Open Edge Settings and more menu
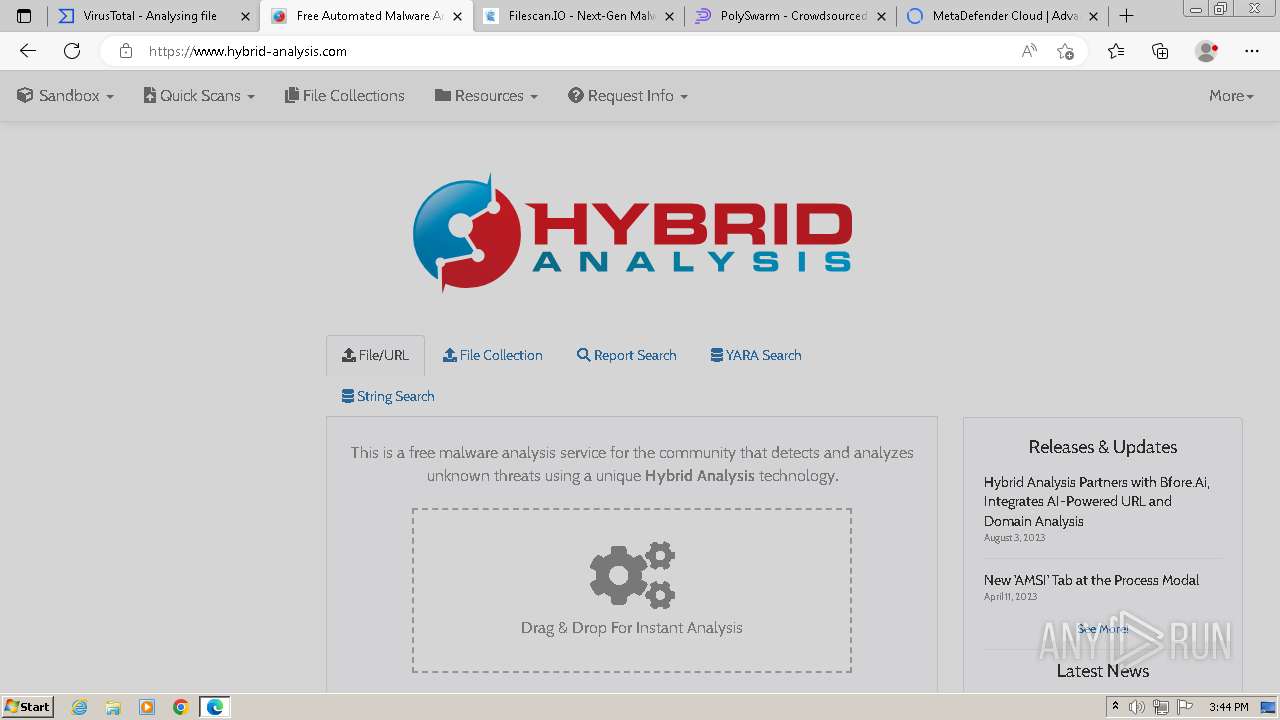1280x720 pixels. (x=1252, y=51)
